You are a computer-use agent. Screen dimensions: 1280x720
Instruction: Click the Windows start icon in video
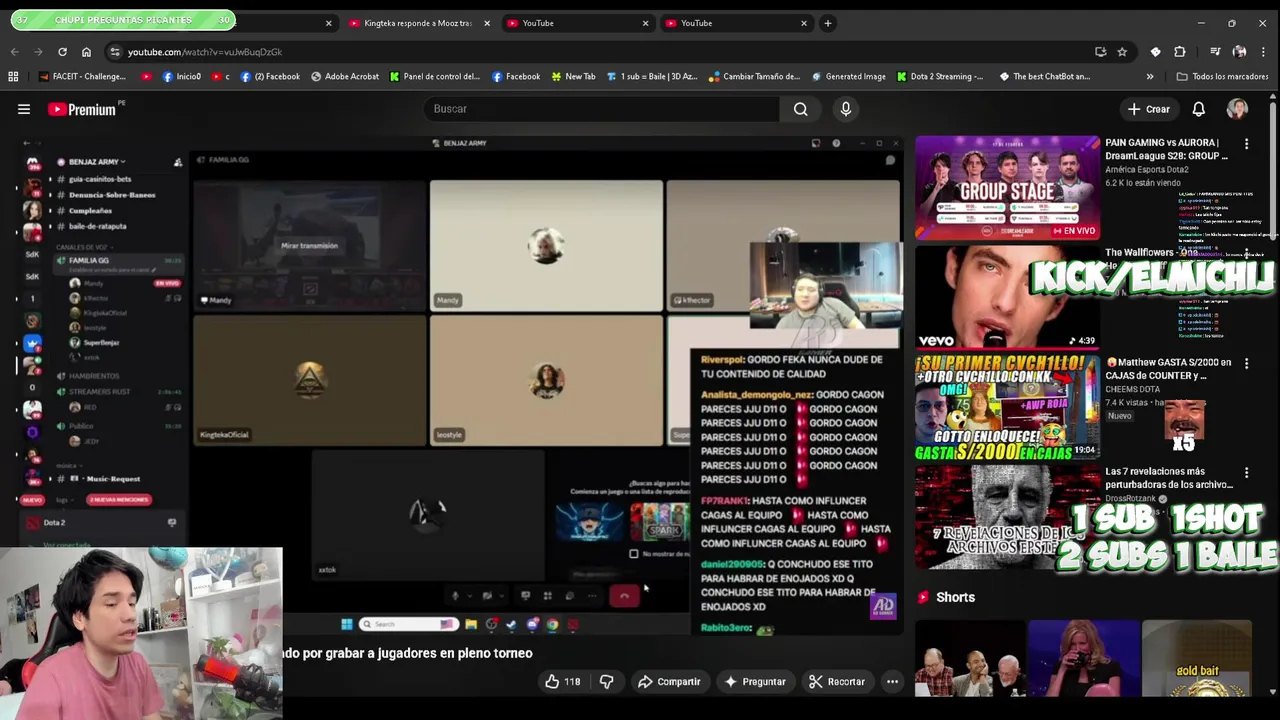(x=347, y=624)
